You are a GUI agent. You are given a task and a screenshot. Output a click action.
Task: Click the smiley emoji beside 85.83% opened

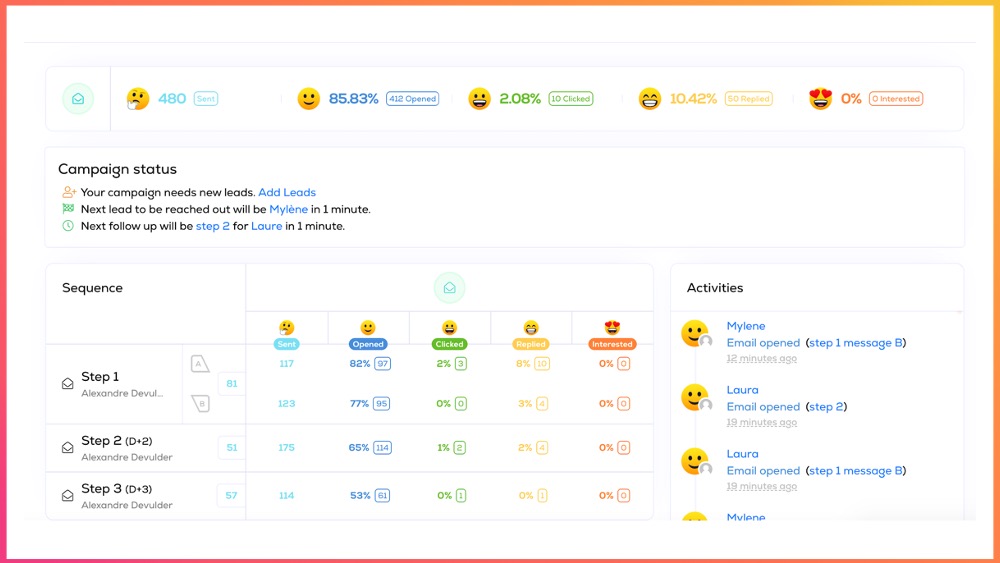[x=309, y=99]
